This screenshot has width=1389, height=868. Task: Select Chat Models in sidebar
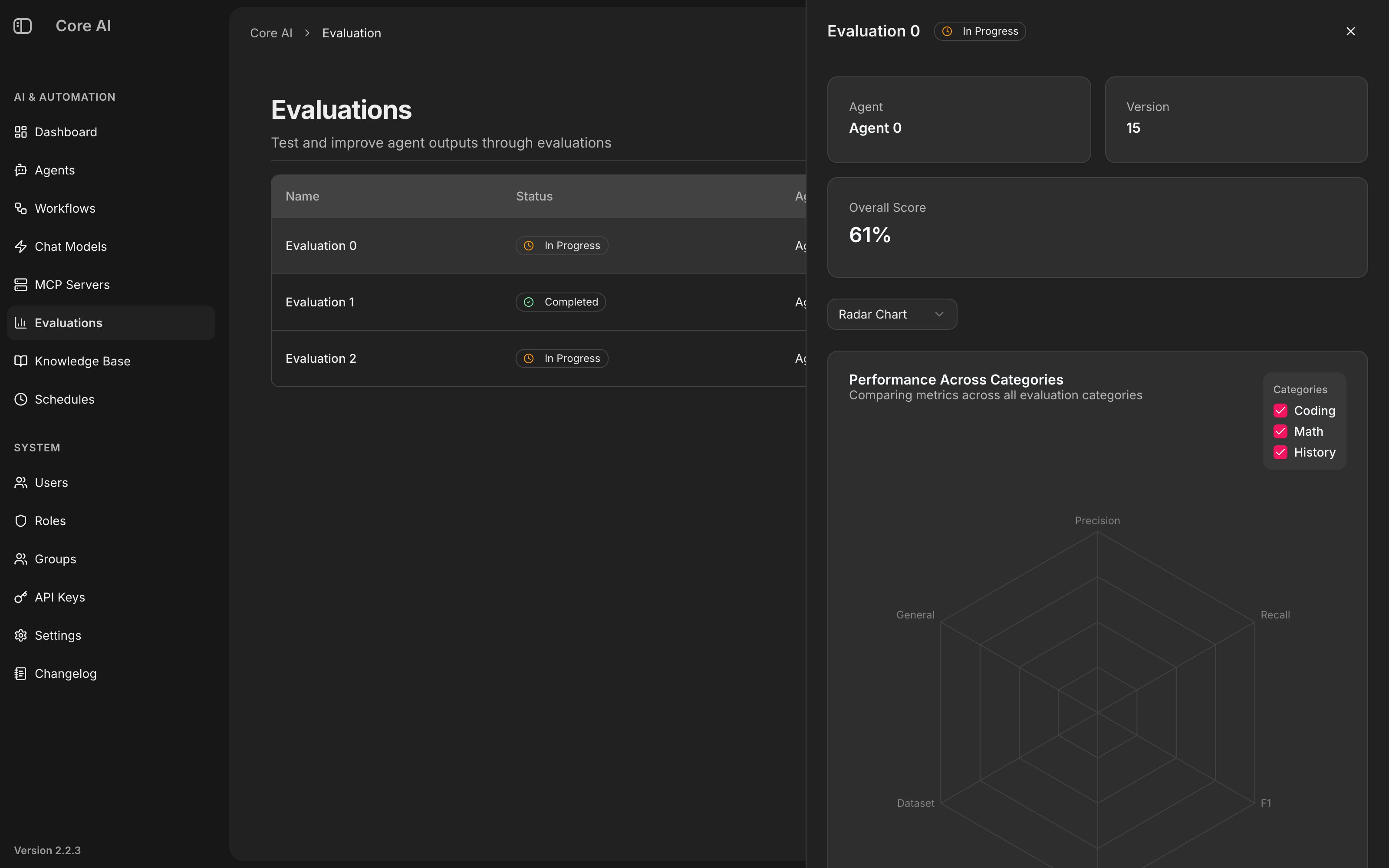coord(111,246)
